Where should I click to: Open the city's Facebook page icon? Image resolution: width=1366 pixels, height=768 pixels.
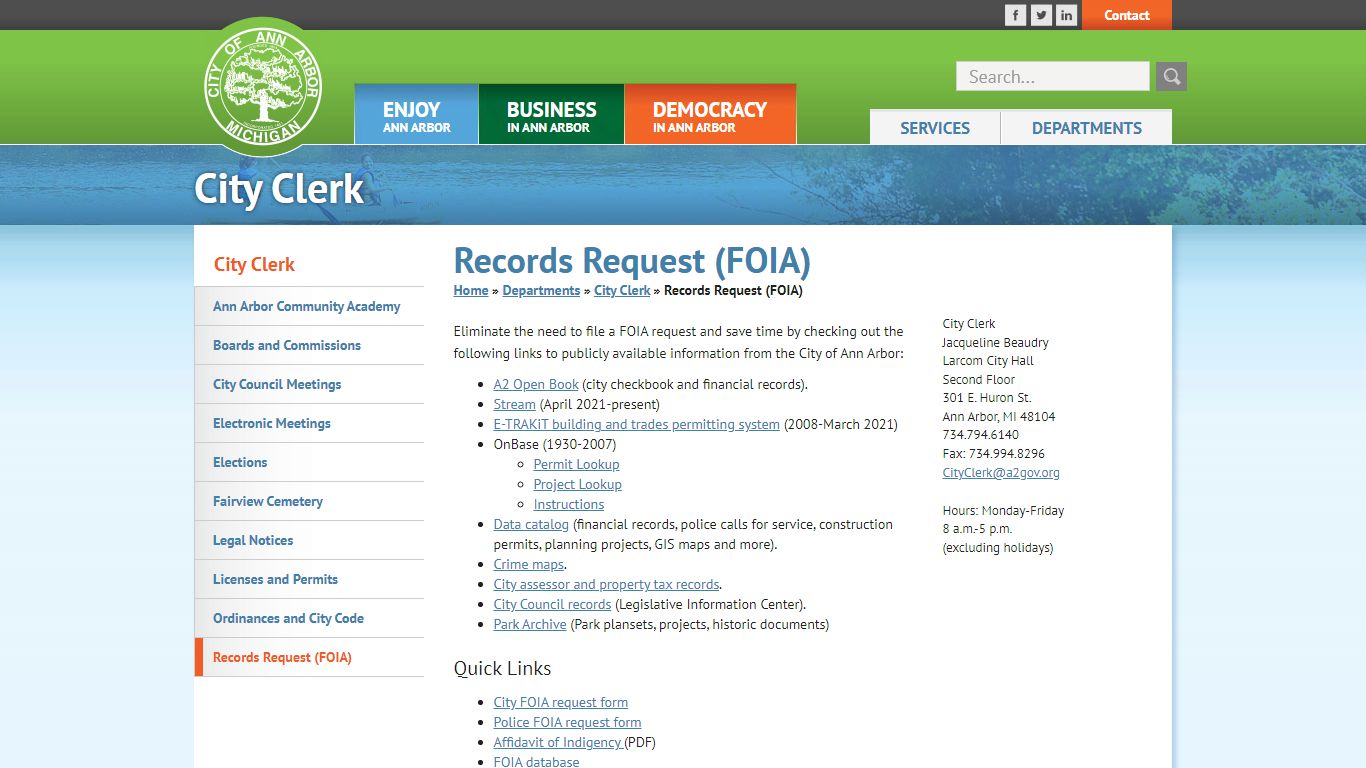(1015, 15)
